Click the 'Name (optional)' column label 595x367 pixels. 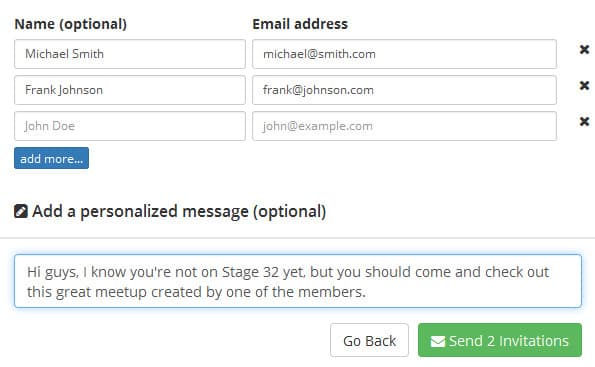(x=71, y=24)
